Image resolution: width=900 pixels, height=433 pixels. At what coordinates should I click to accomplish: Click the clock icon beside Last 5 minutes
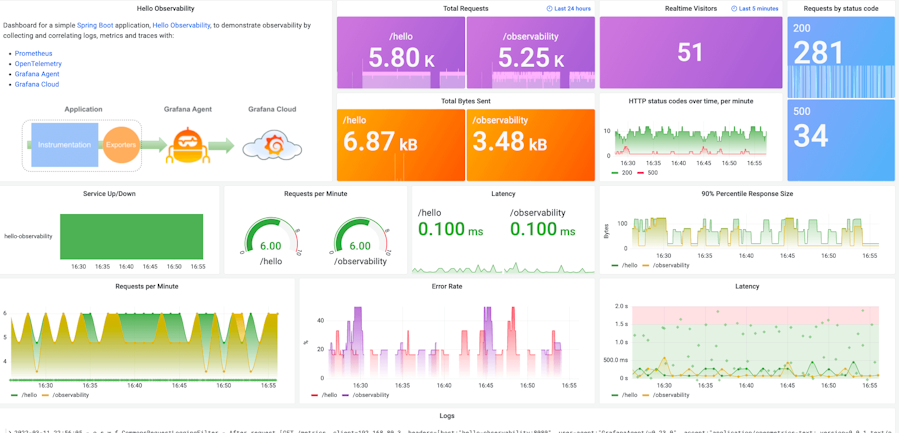tap(734, 9)
